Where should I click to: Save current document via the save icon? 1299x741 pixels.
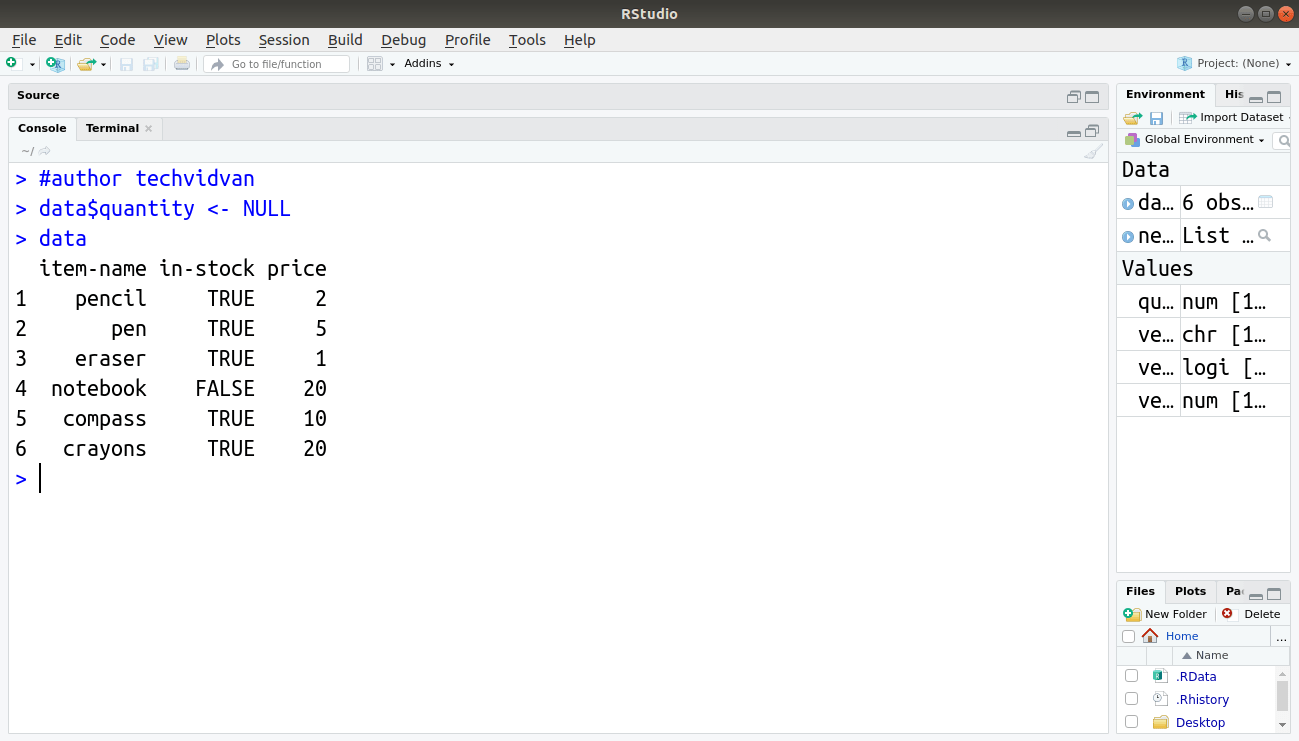click(x=126, y=63)
